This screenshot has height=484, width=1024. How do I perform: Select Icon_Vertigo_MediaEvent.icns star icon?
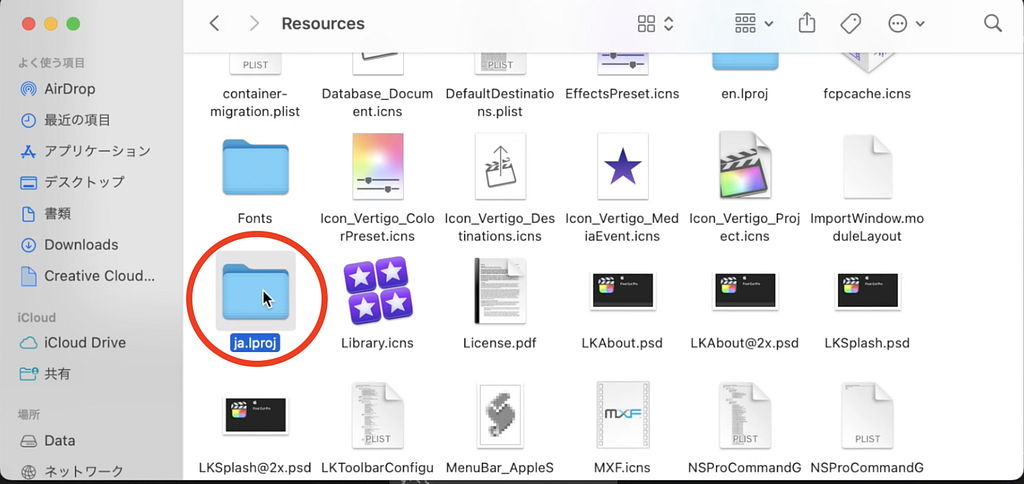coord(622,166)
